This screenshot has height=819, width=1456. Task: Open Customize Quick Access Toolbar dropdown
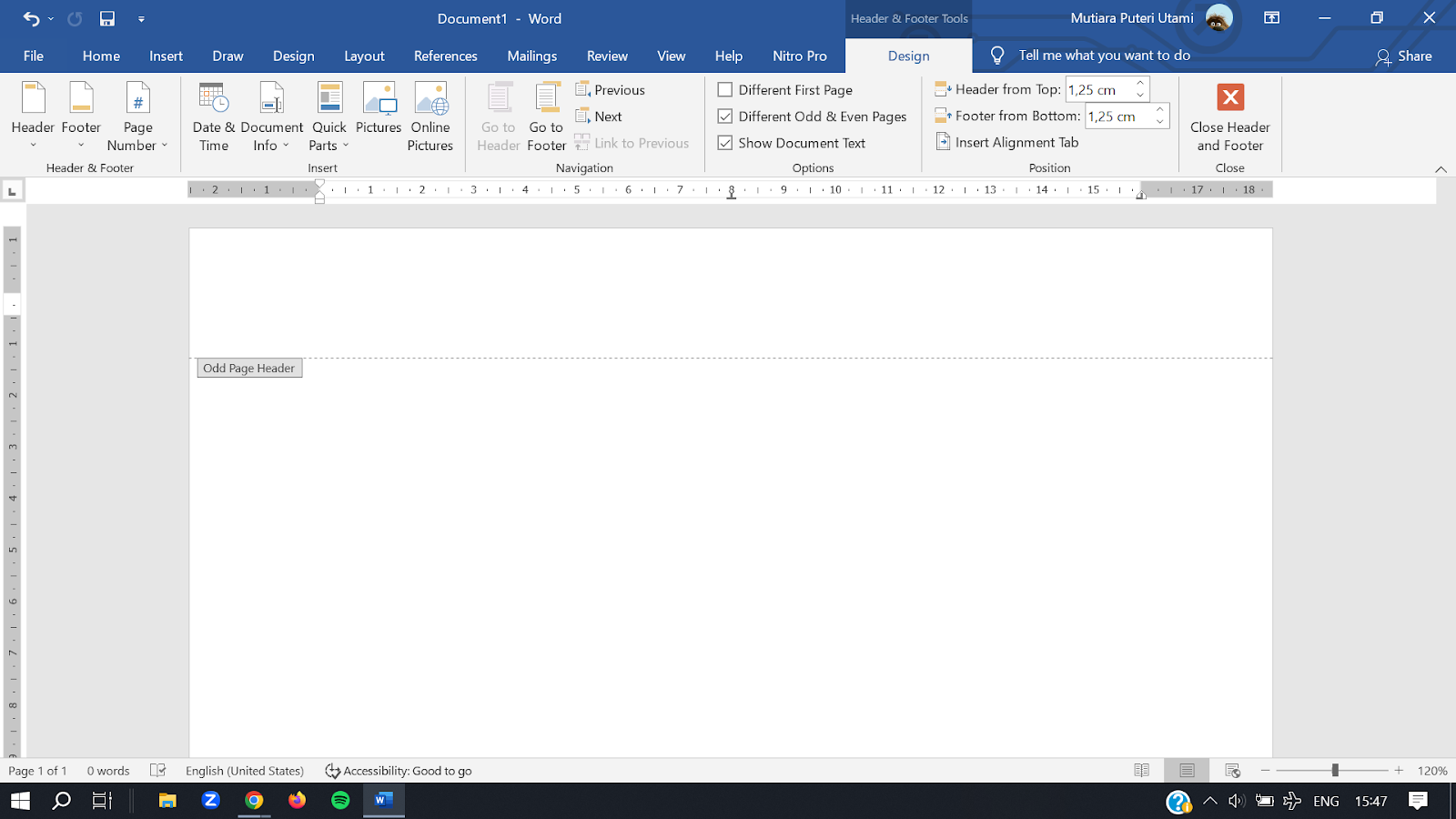(x=141, y=19)
